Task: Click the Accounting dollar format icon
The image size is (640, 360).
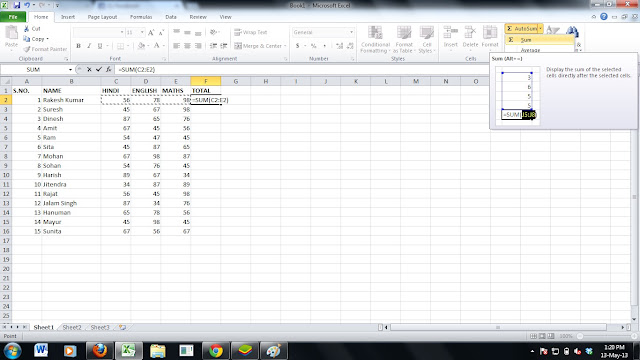Action: coord(298,46)
